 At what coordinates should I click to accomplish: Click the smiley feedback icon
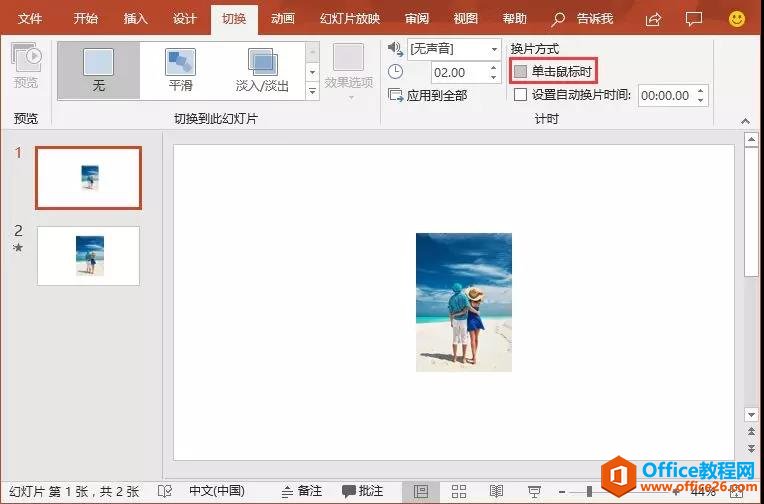736,19
